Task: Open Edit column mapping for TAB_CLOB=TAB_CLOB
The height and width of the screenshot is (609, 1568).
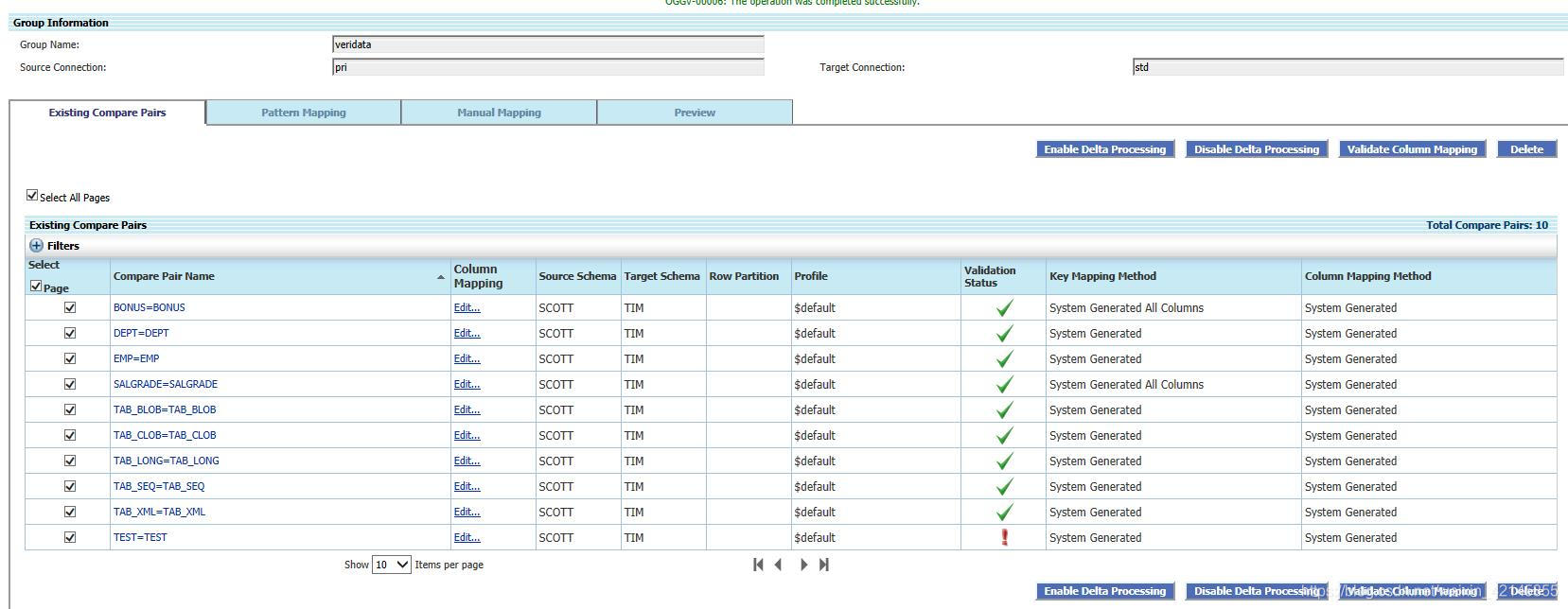Action: (x=467, y=435)
